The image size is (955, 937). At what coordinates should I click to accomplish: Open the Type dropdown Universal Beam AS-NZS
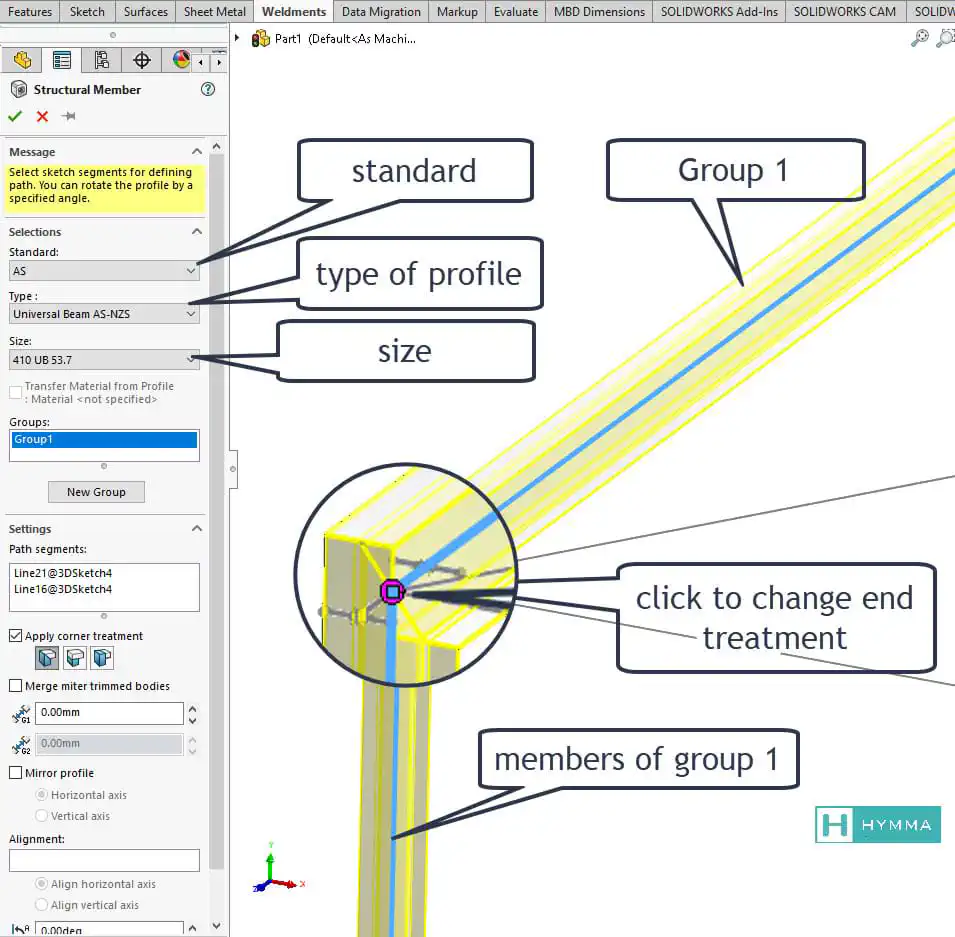(104, 314)
